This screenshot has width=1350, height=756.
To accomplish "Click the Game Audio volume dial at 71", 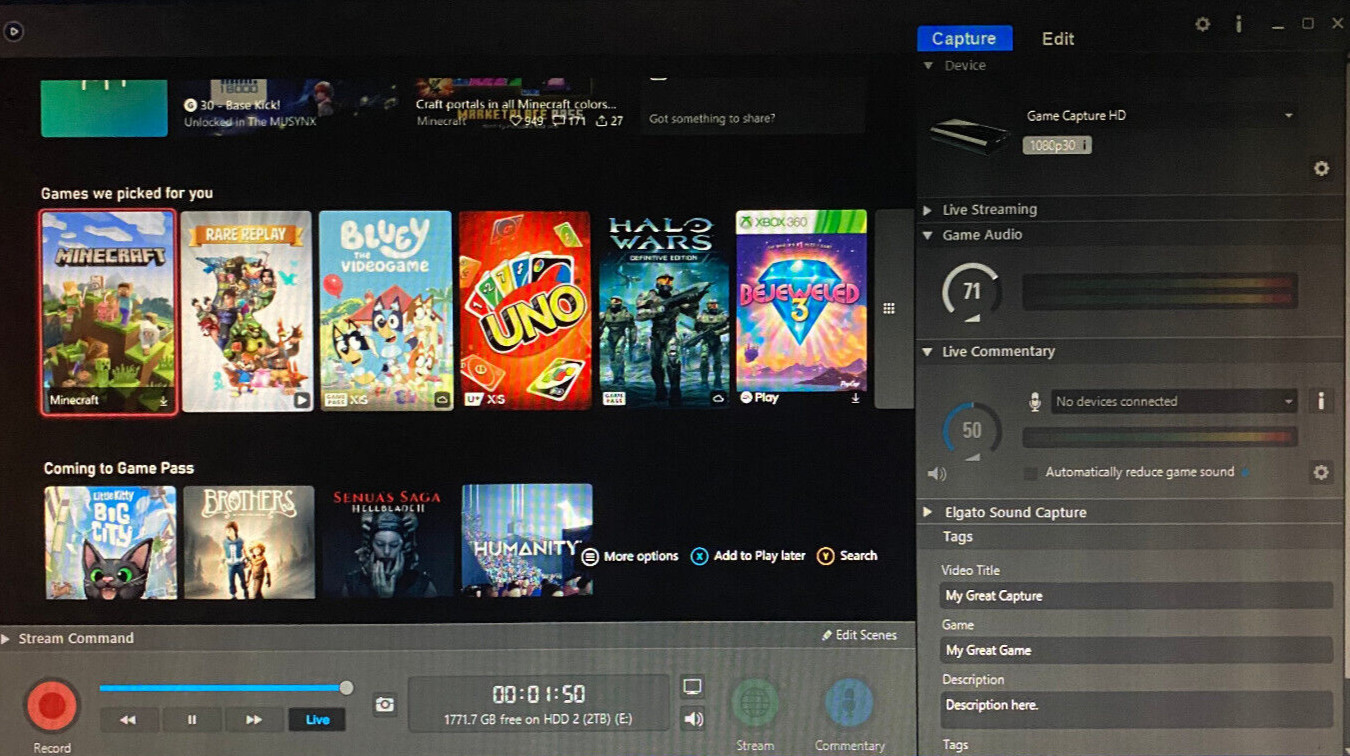I will [x=971, y=292].
